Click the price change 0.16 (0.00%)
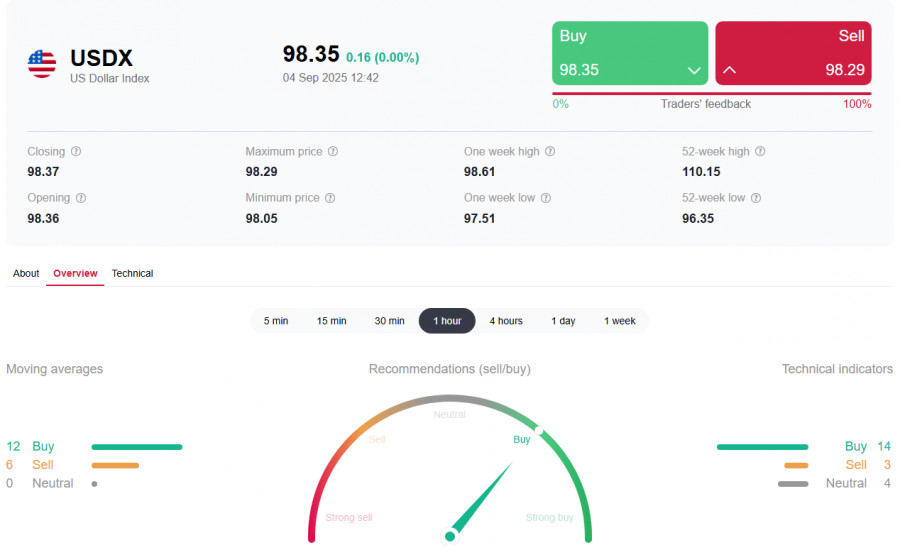 [382, 57]
